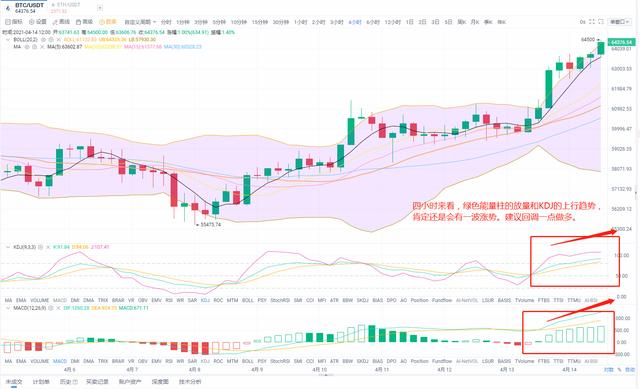Viewport: 640px width, 389px height.
Task: Toggle the 对数 log scale option
Action: tap(609, 369)
